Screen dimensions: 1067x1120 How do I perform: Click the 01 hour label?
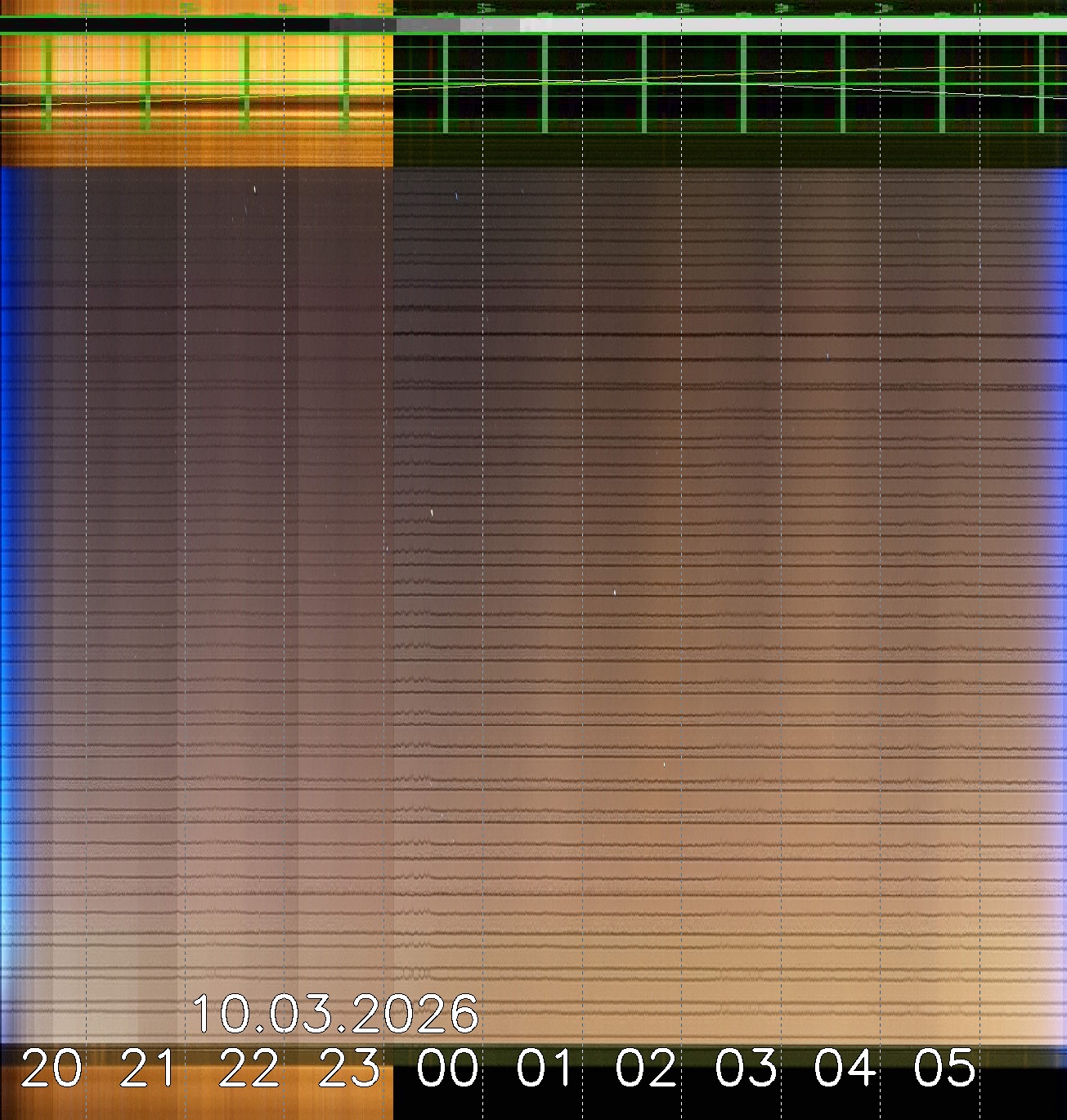[x=546, y=1068]
